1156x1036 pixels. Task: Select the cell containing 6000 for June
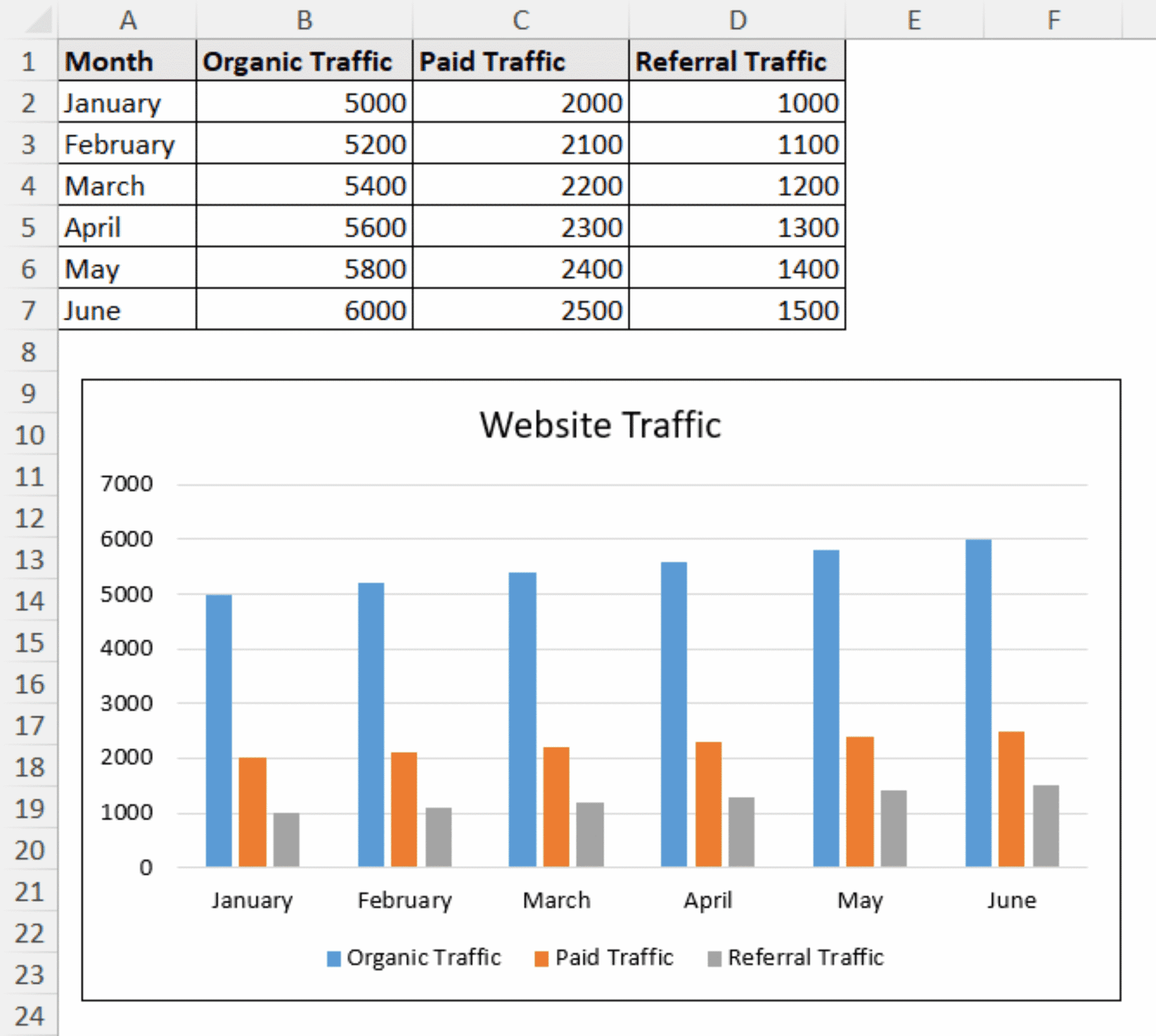pyautogui.click(x=304, y=311)
